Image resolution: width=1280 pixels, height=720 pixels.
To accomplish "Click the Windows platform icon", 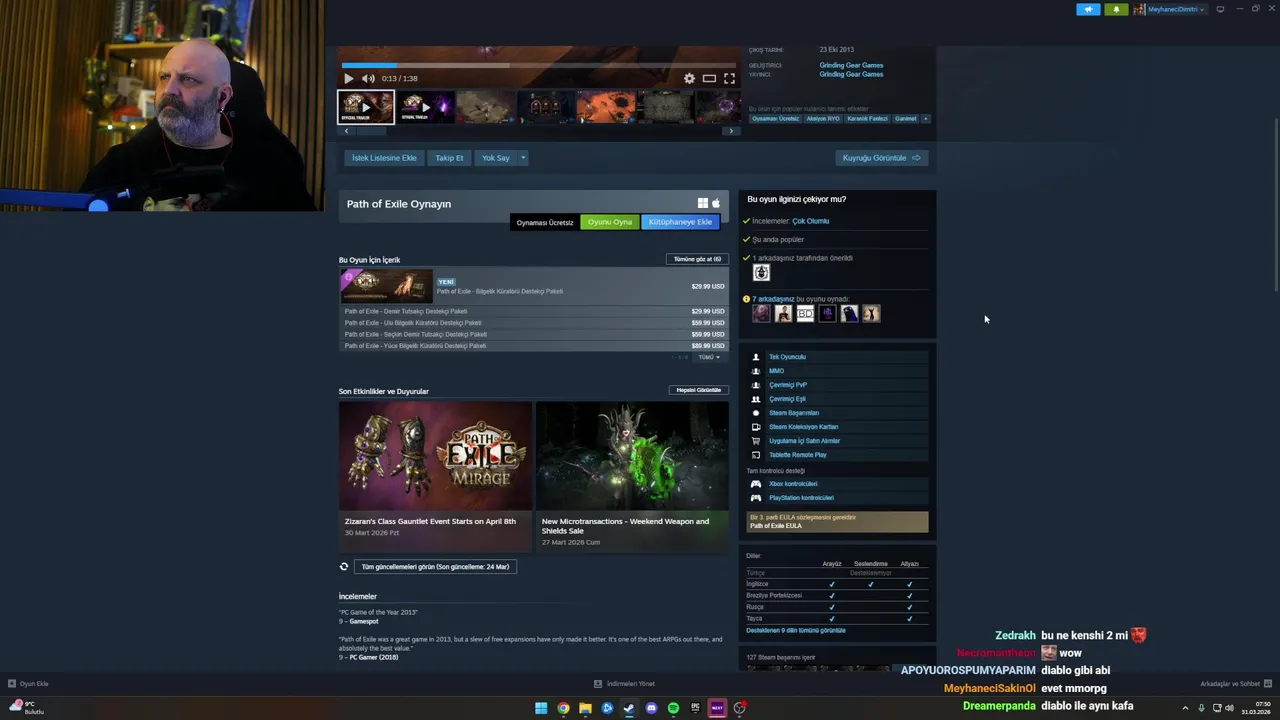I will tap(703, 203).
